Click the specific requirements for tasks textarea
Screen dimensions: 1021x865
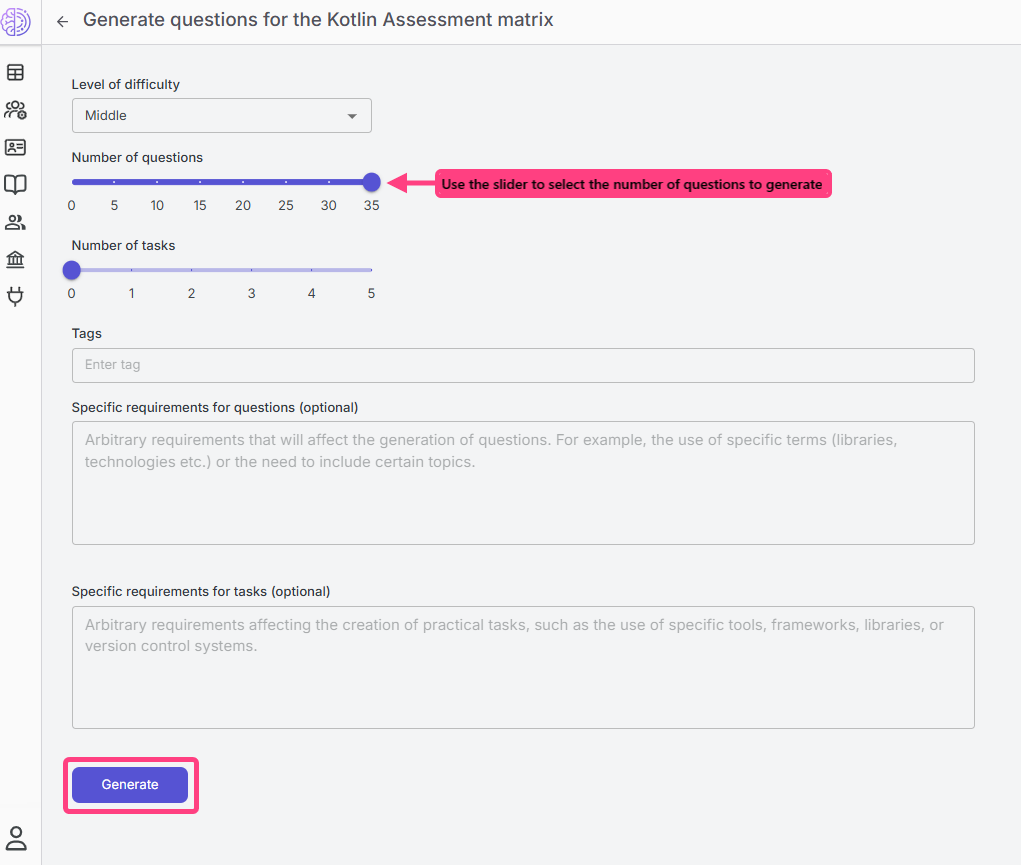[x=523, y=667]
